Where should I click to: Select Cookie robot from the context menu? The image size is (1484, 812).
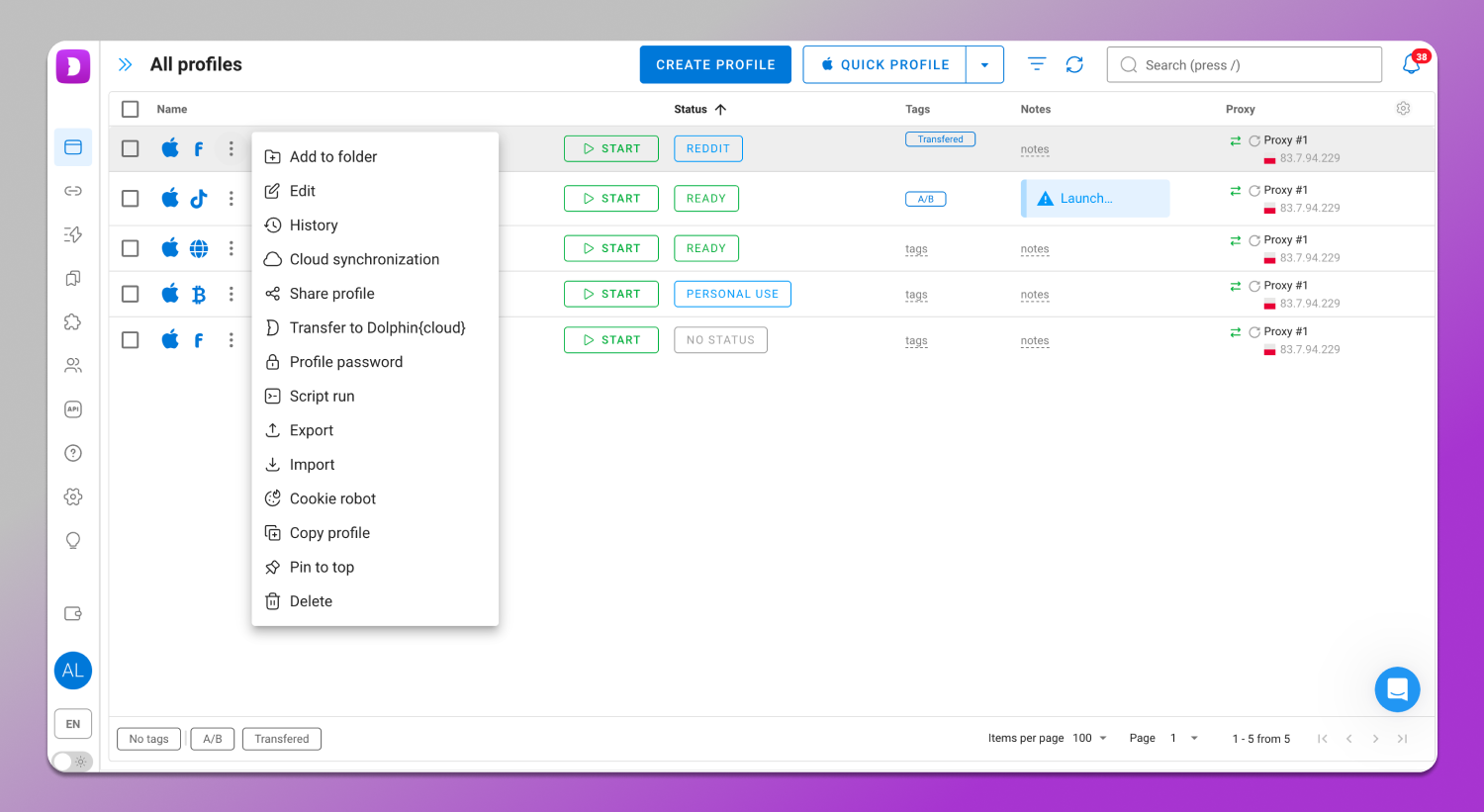(332, 498)
